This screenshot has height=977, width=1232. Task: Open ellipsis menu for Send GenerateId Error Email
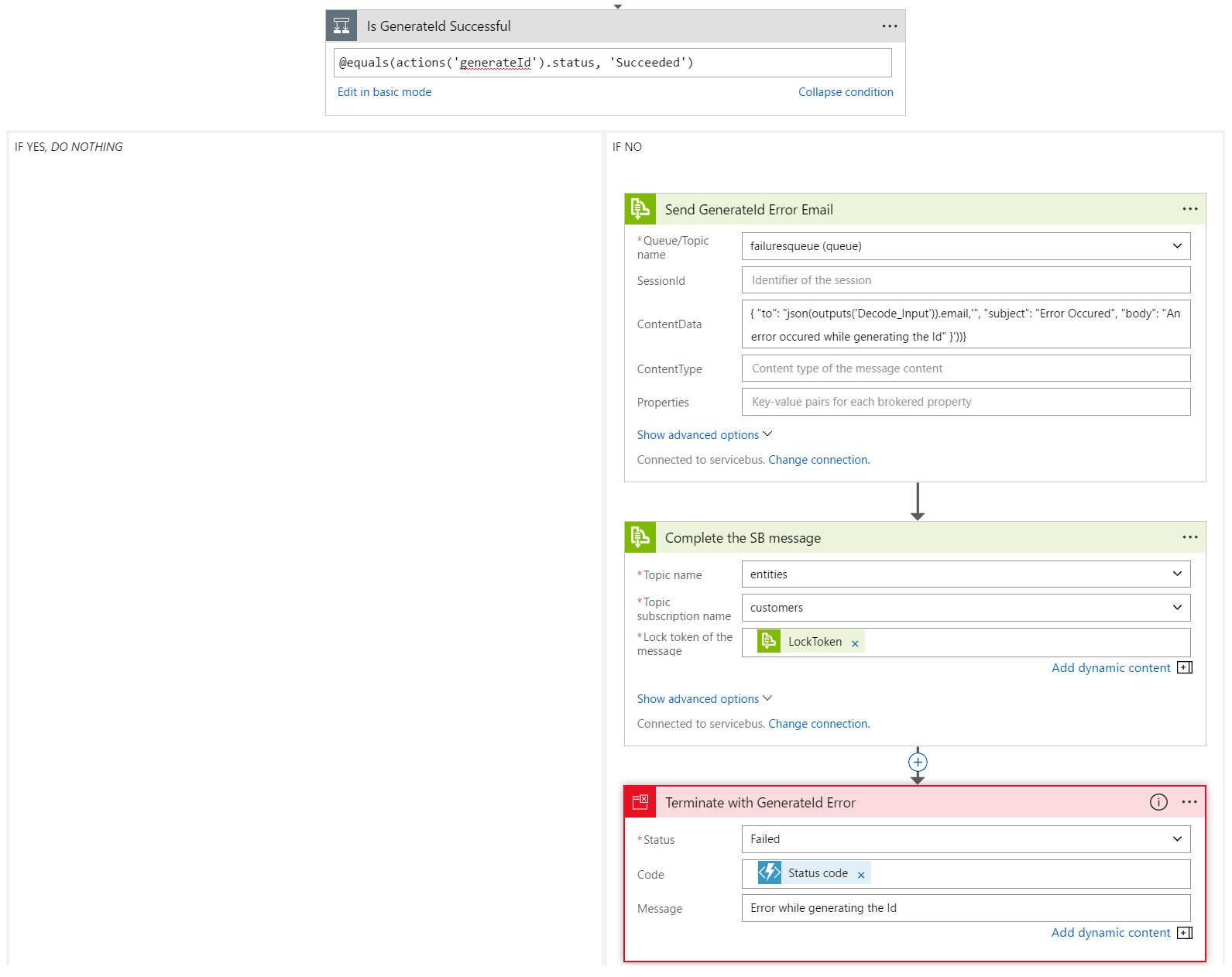click(x=1189, y=209)
